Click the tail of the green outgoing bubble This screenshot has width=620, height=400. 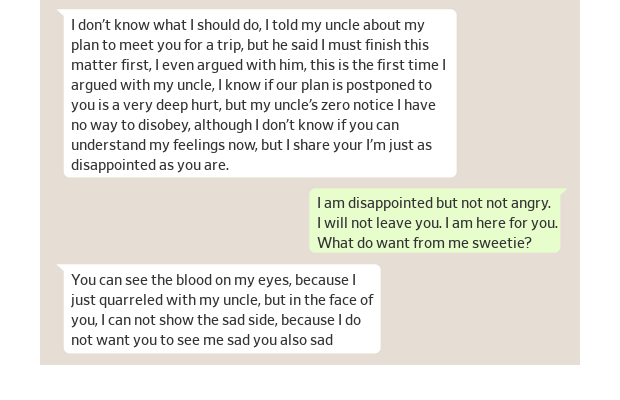tap(563, 192)
